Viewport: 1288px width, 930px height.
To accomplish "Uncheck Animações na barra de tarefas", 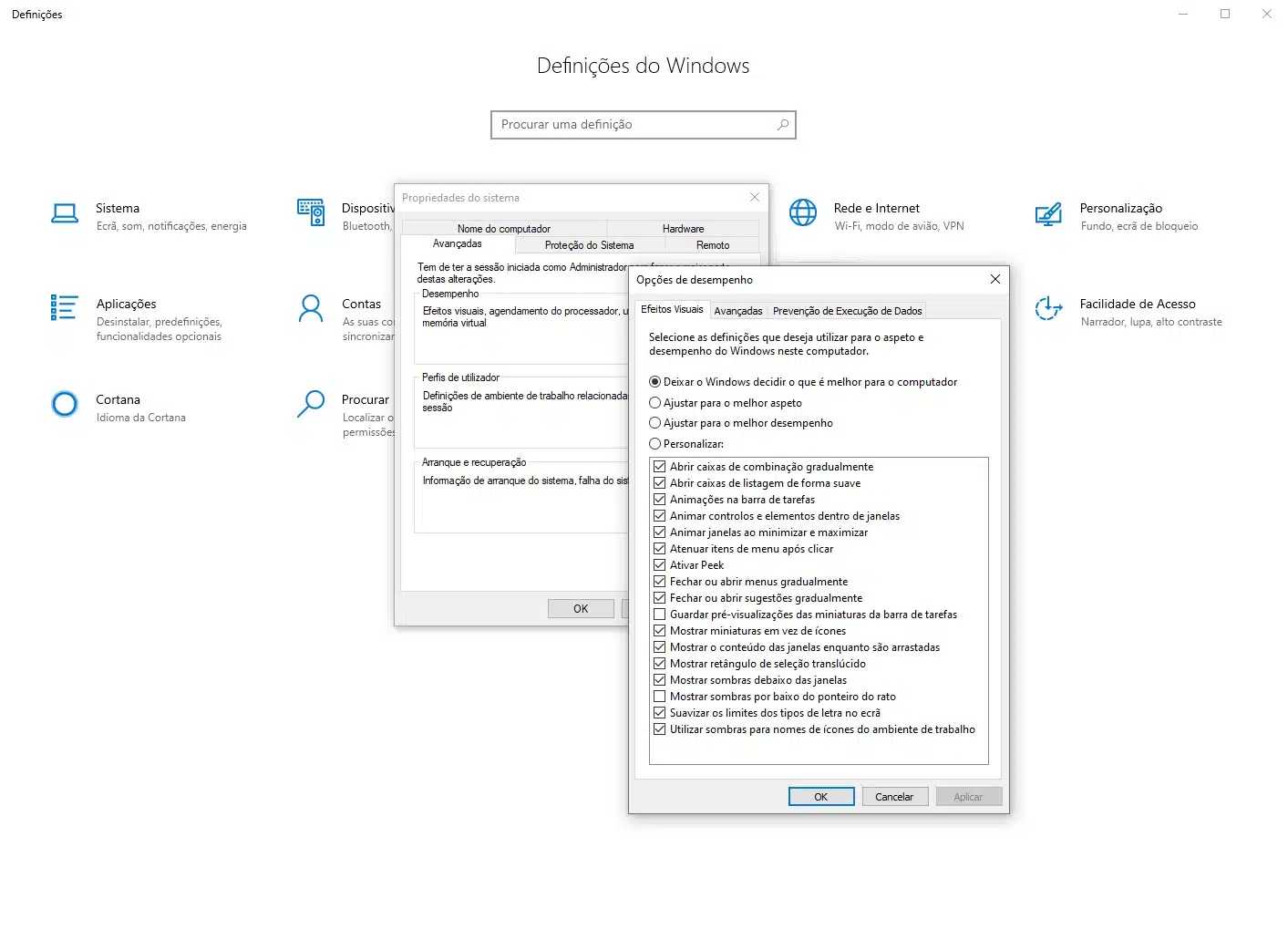I will click(659, 500).
